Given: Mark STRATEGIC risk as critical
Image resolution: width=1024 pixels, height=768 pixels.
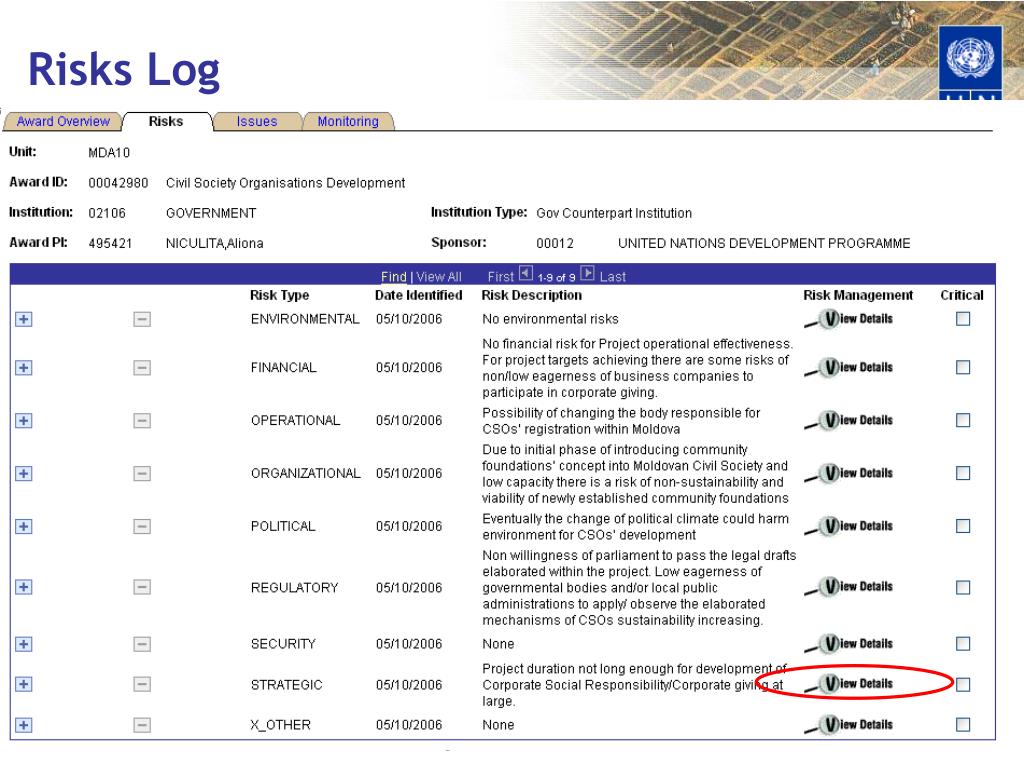Looking at the screenshot, I should (963, 685).
